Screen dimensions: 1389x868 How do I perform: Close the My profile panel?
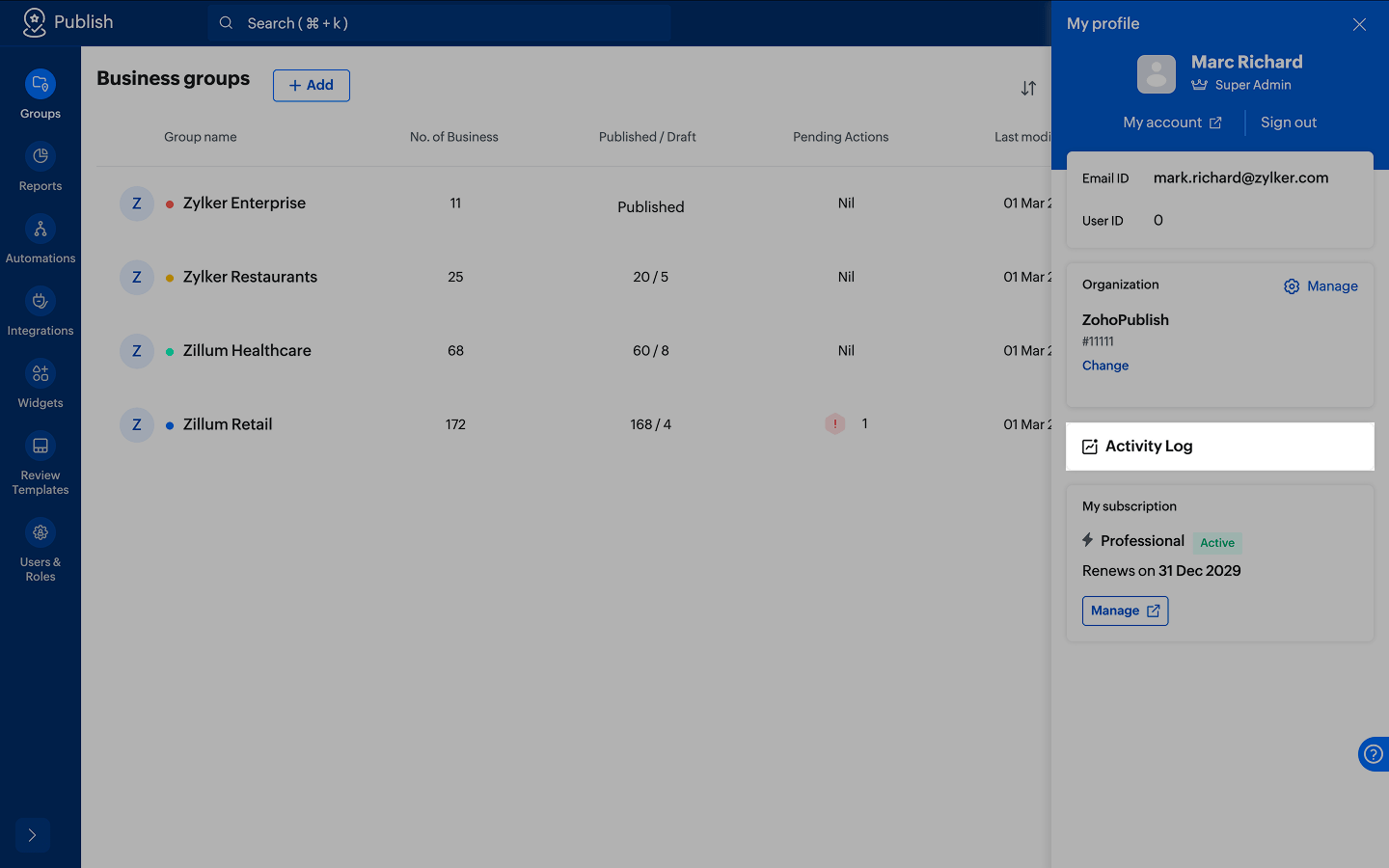click(1359, 24)
